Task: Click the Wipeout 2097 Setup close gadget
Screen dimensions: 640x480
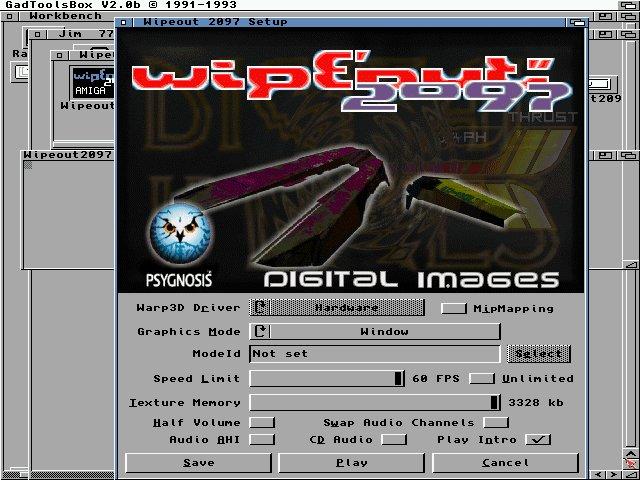Action: [x=124, y=22]
